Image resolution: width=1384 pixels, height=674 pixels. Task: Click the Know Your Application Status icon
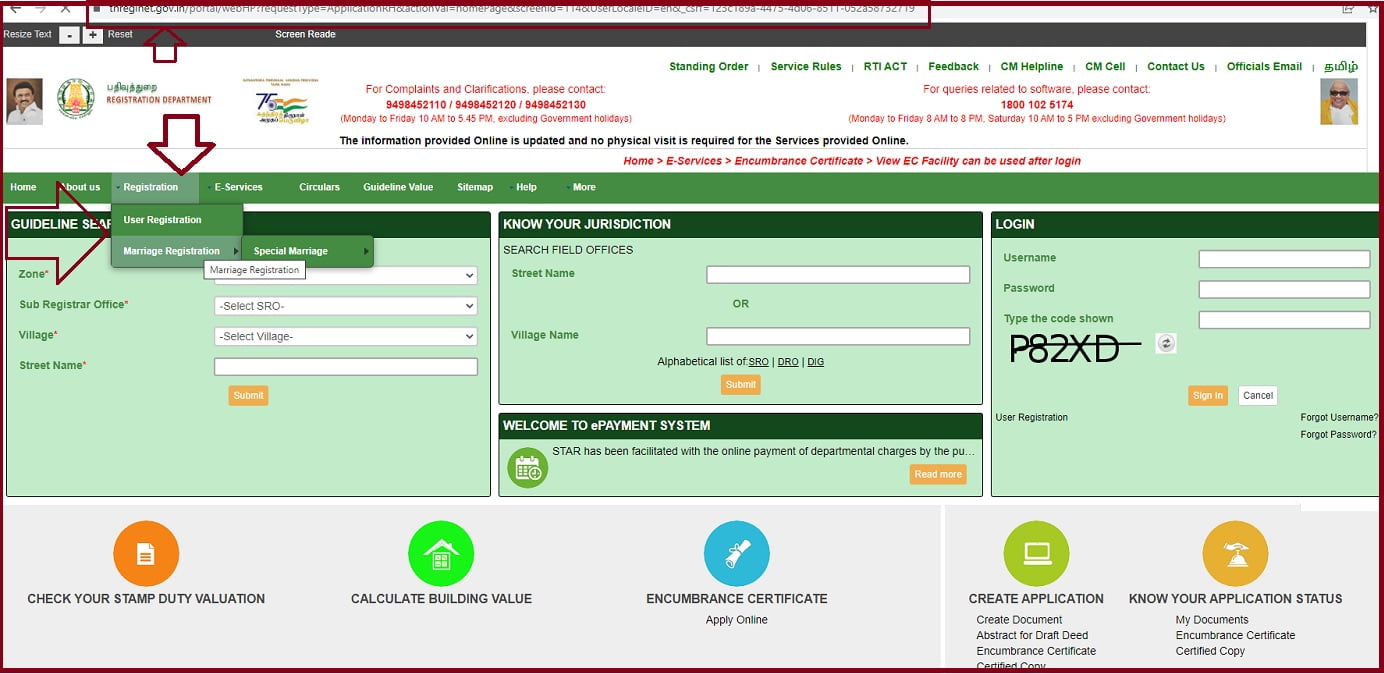pos(1236,552)
